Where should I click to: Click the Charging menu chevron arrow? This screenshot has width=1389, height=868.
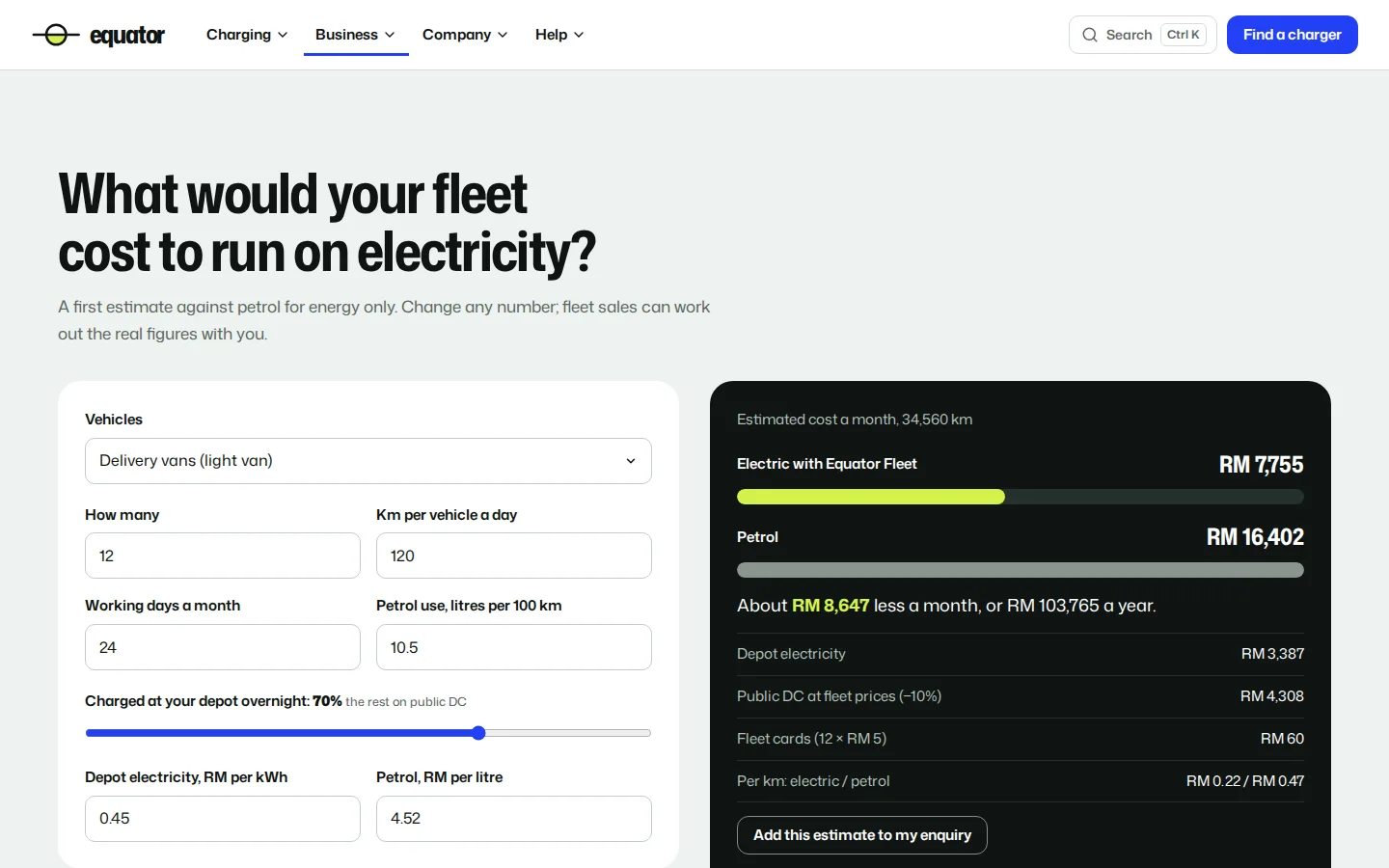(x=283, y=35)
